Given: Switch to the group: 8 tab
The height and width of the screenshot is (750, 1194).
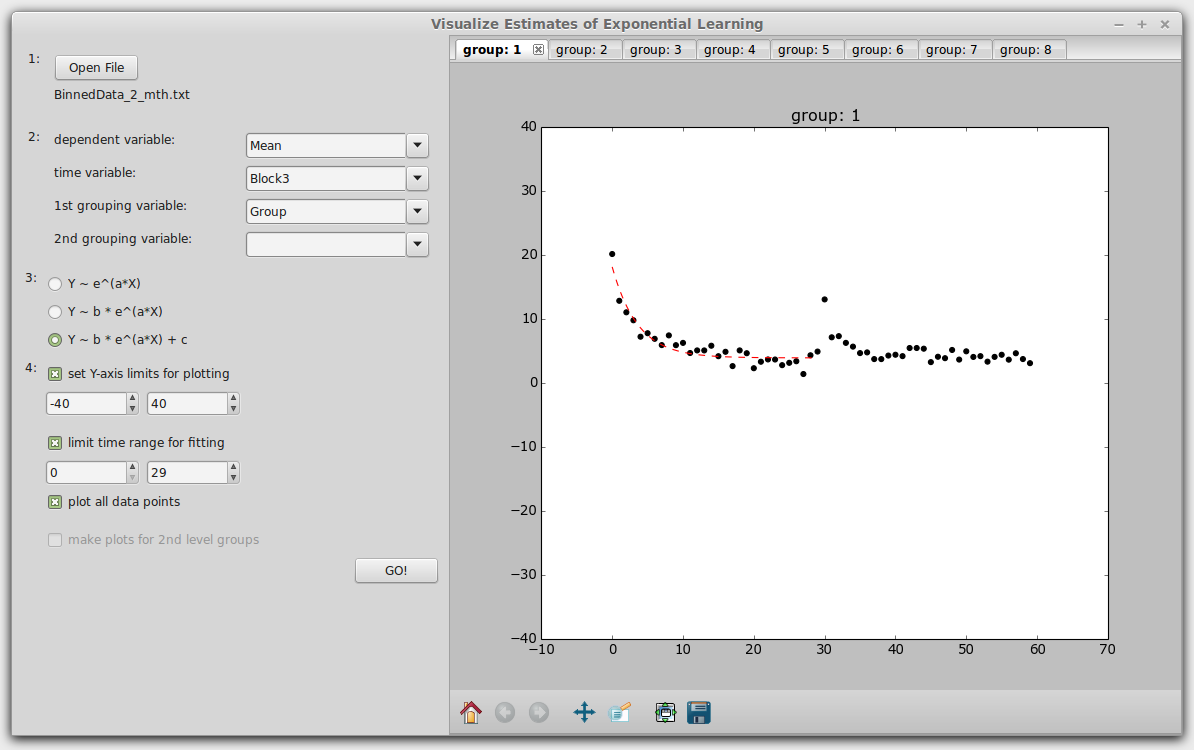Looking at the screenshot, I should tap(1026, 49).
